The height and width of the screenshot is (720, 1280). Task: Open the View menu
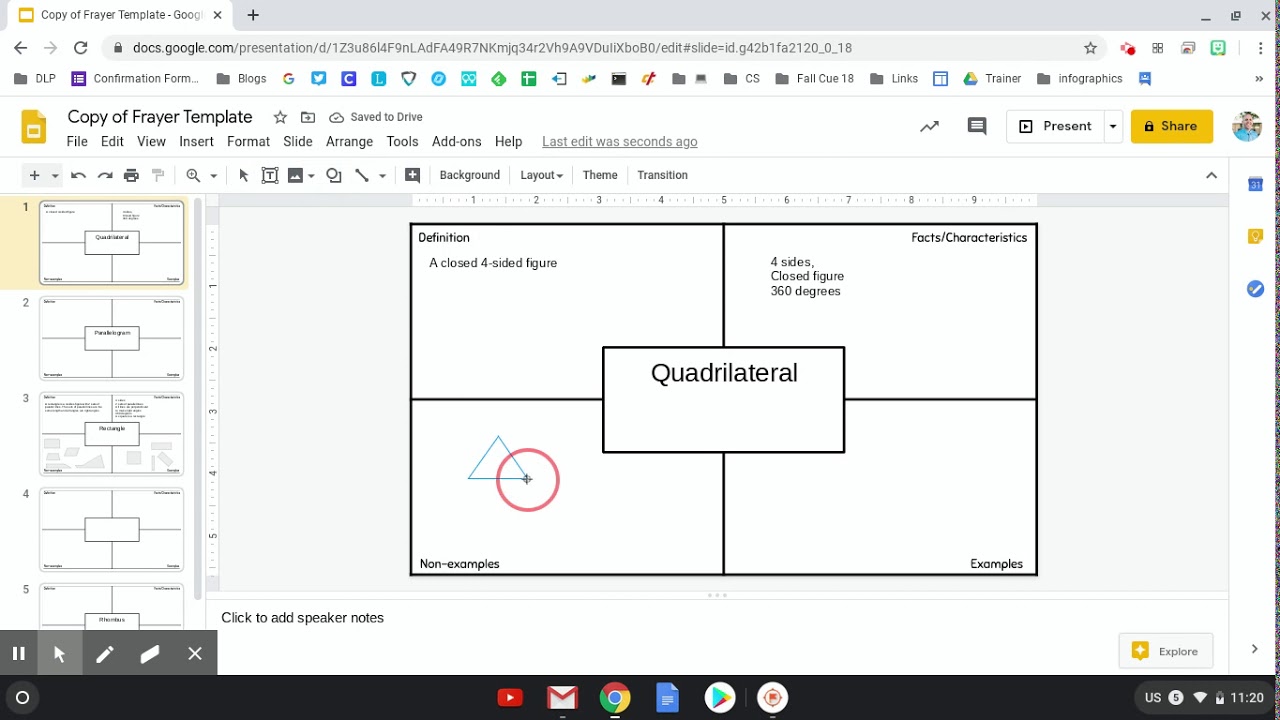click(151, 142)
